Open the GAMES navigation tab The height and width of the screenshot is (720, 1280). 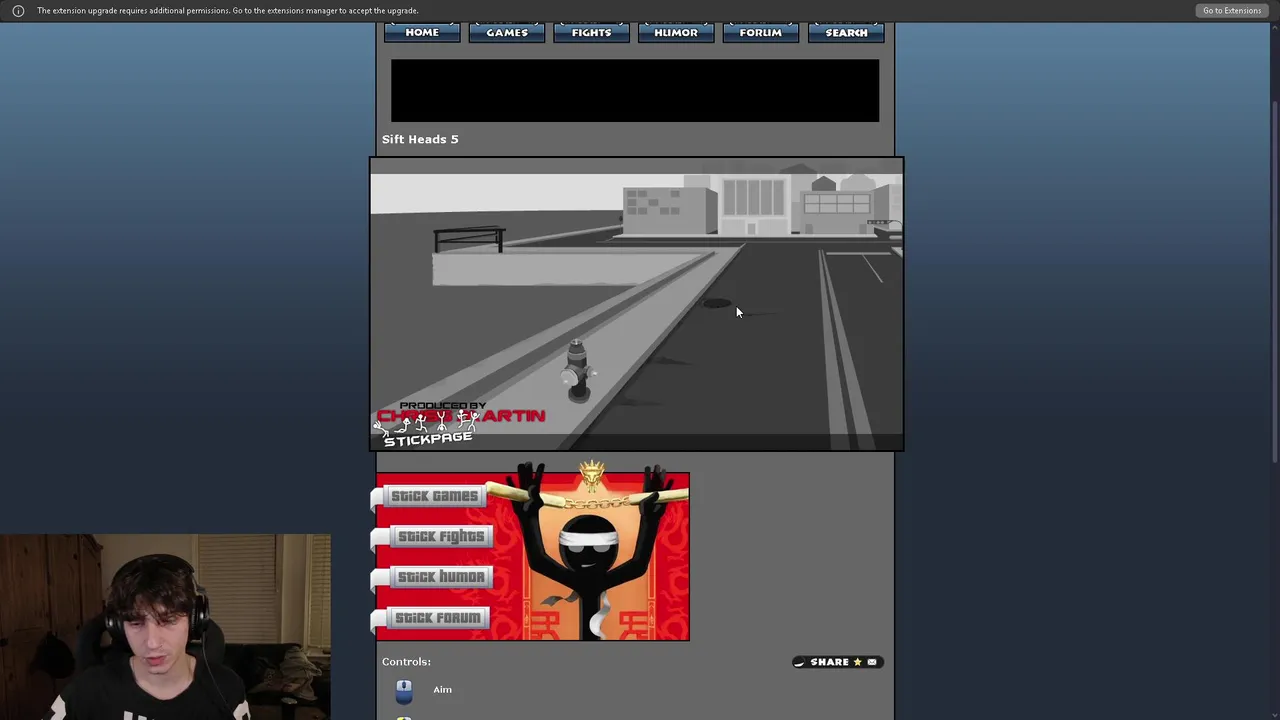tap(507, 33)
